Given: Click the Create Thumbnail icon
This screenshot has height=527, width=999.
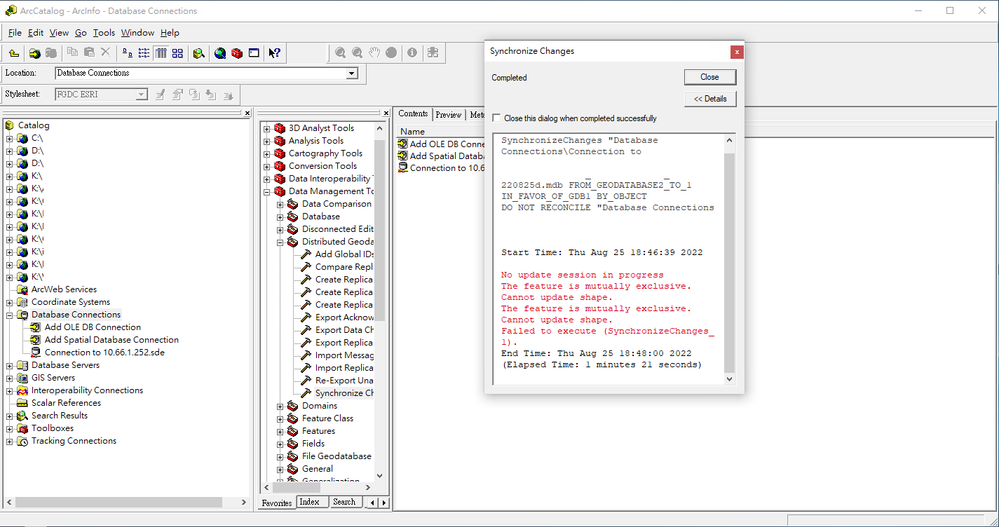Looking at the screenshot, I should [x=433, y=53].
